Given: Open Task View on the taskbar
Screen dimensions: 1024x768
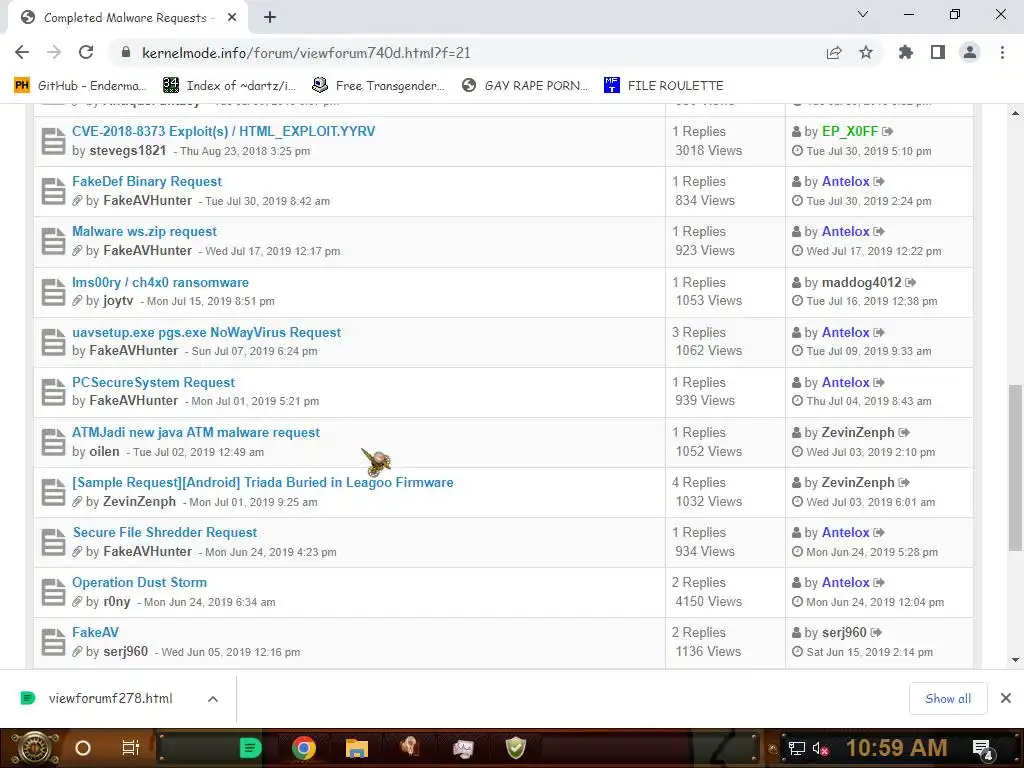Looking at the screenshot, I should [x=131, y=748].
